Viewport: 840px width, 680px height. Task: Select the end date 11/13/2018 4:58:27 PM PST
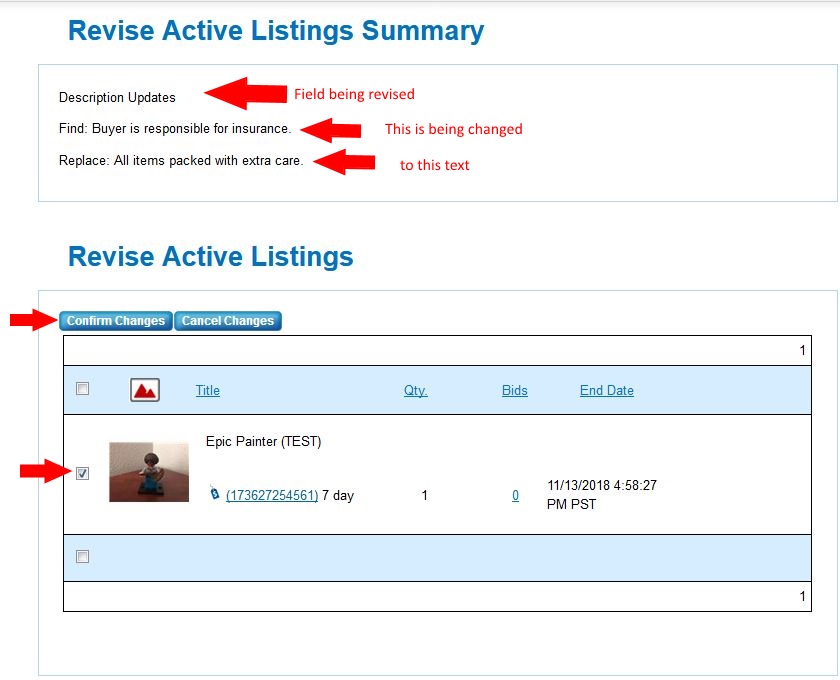pyautogui.click(x=602, y=495)
